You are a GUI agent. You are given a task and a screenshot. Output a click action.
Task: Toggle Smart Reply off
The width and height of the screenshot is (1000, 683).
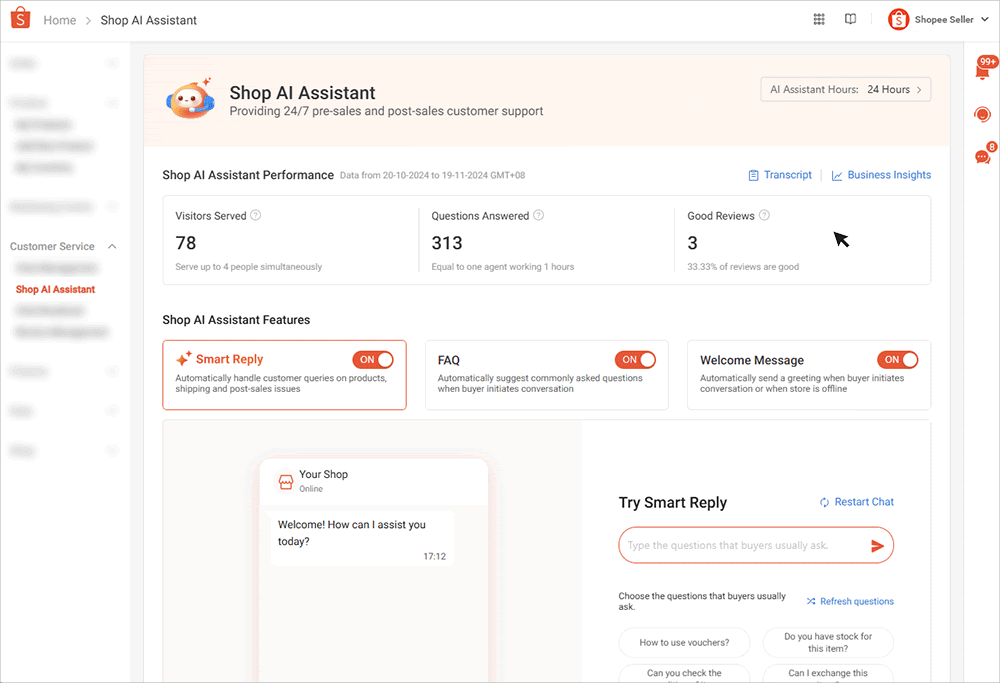374,359
